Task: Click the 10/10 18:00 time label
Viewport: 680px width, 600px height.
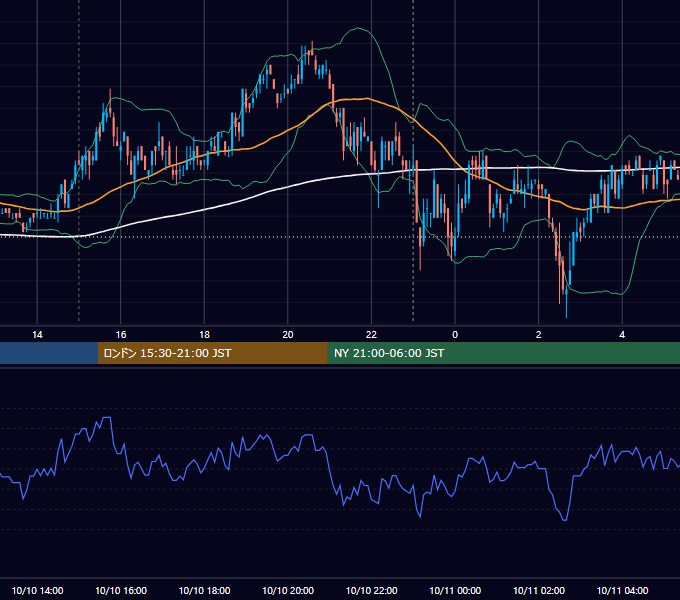Action: pos(204,590)
